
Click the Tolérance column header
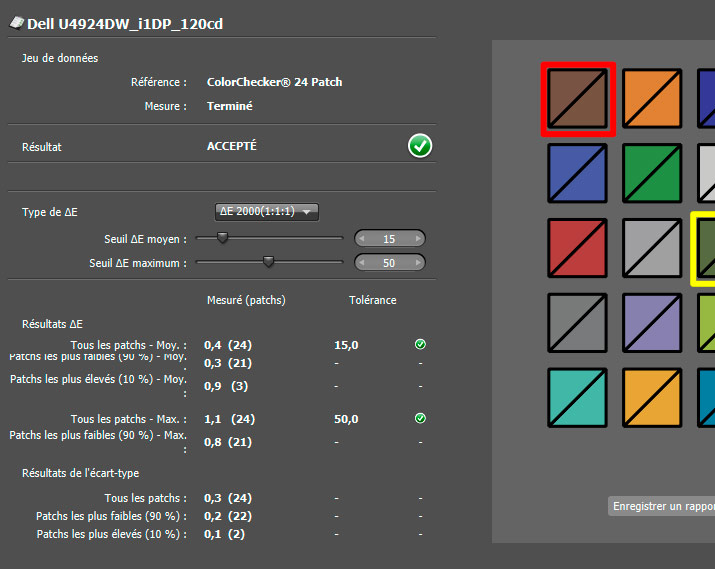(373, 300)
